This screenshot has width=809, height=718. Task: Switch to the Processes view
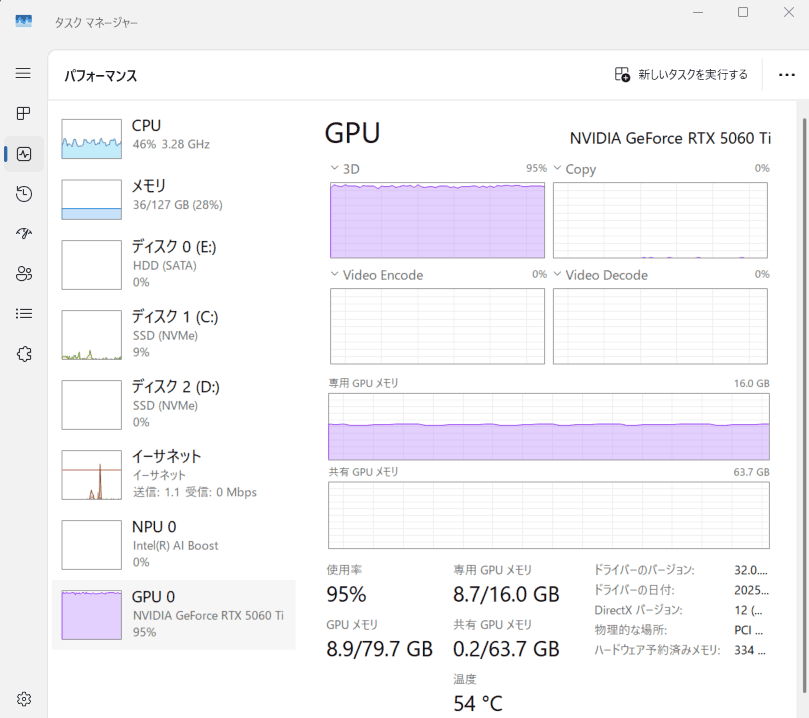coord(23,113)
